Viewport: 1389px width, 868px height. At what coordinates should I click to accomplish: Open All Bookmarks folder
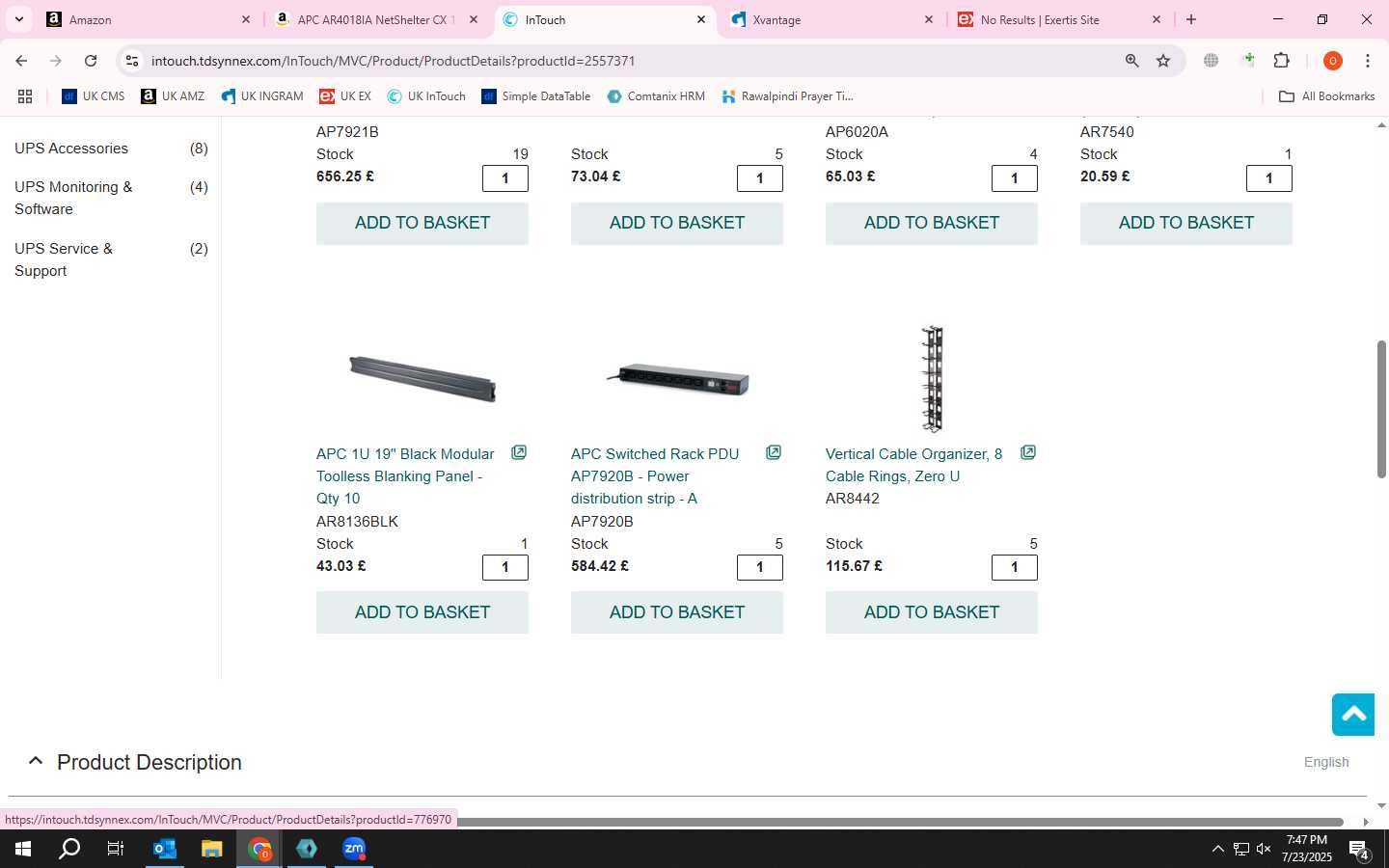[1326, 96]
